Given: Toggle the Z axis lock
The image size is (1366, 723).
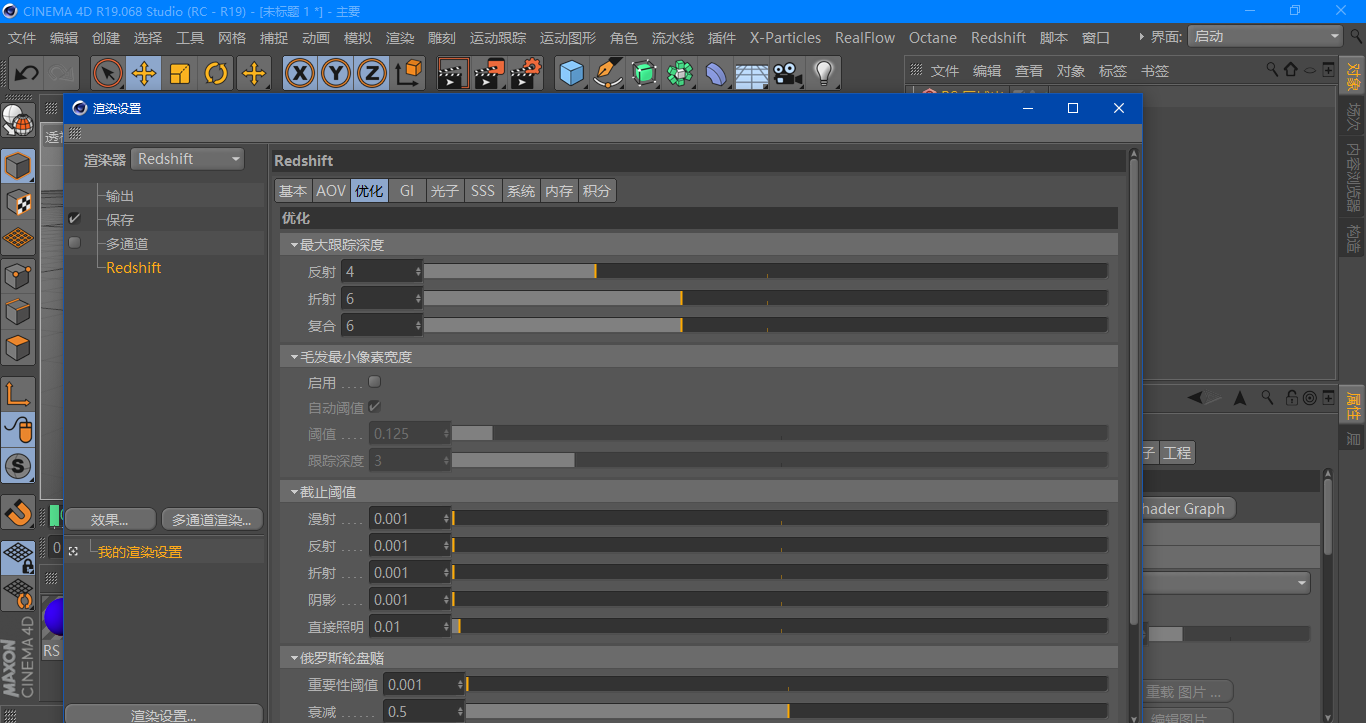Looking at the screenshot, I should pos(372,73).
